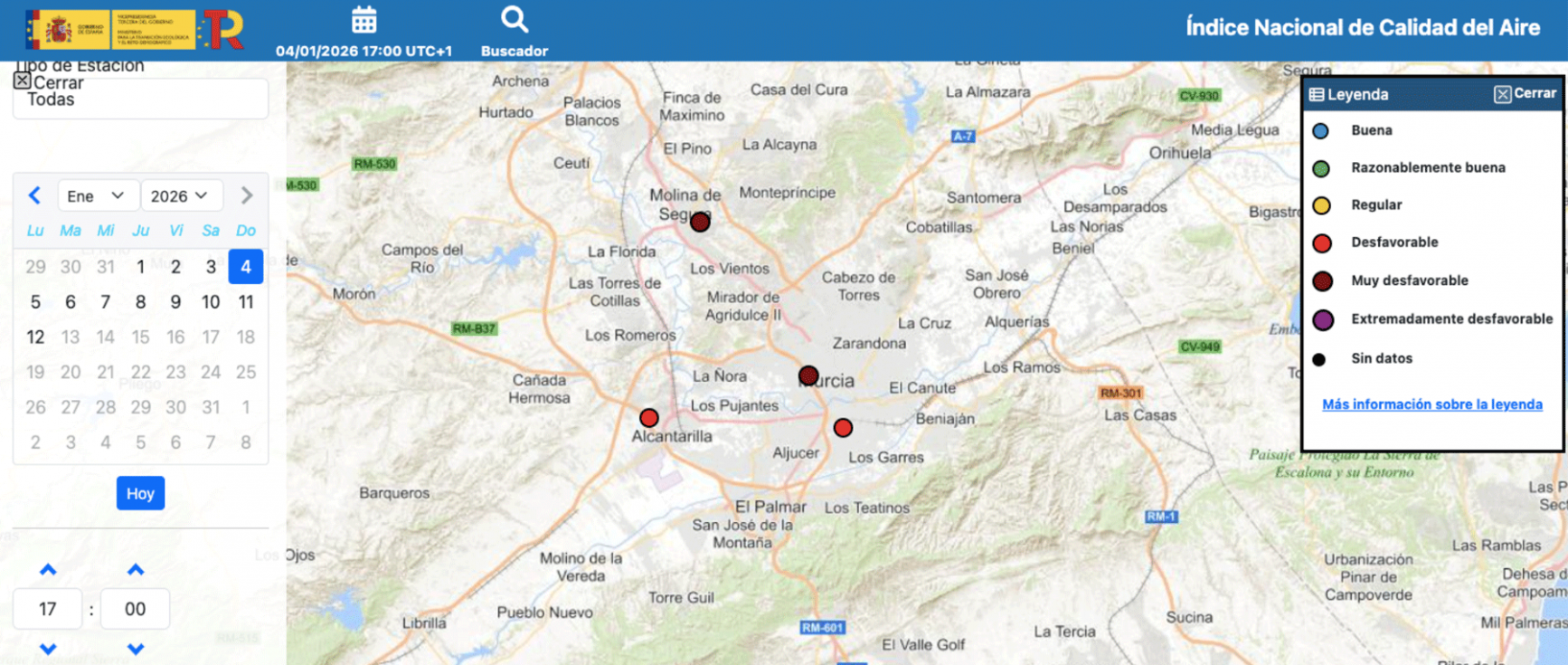The width and height of the screenshot is (1568, 665).
Task: Open the Buscador search tool
Action: click(515, 20)
